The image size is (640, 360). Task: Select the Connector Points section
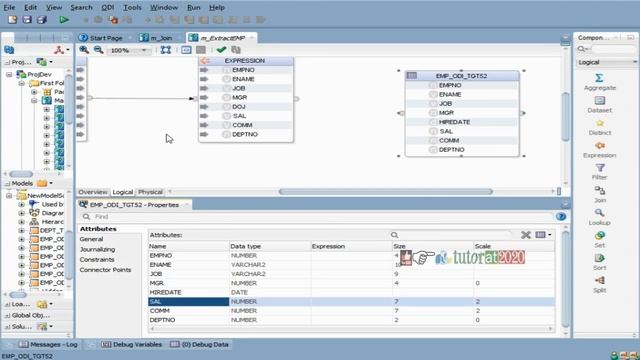pos(105,270)
